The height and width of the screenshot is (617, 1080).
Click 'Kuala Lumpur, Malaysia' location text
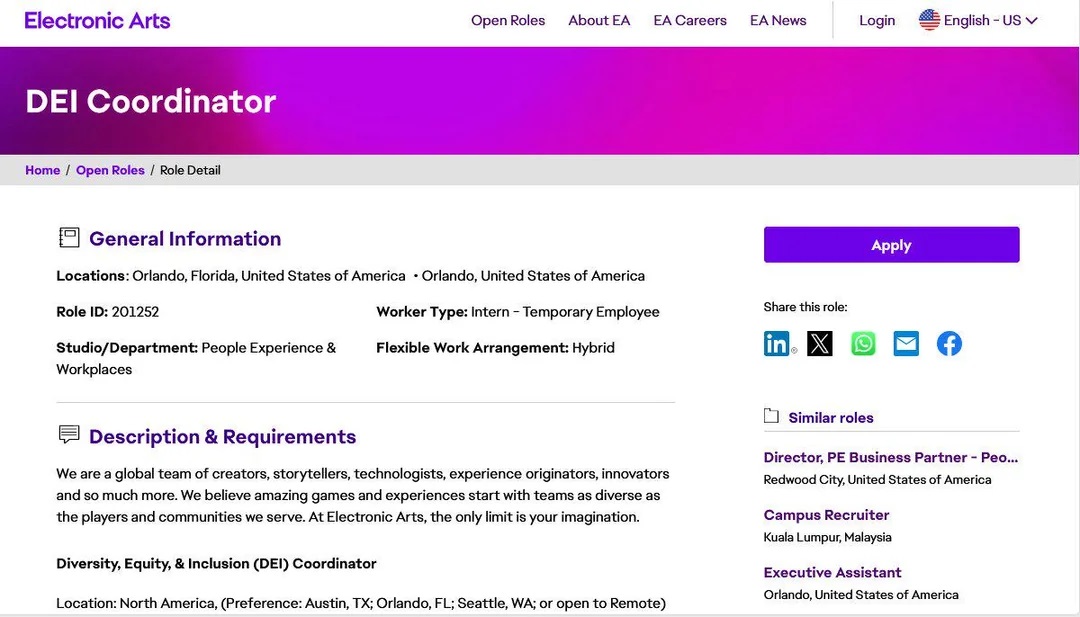tap(827, 537)
